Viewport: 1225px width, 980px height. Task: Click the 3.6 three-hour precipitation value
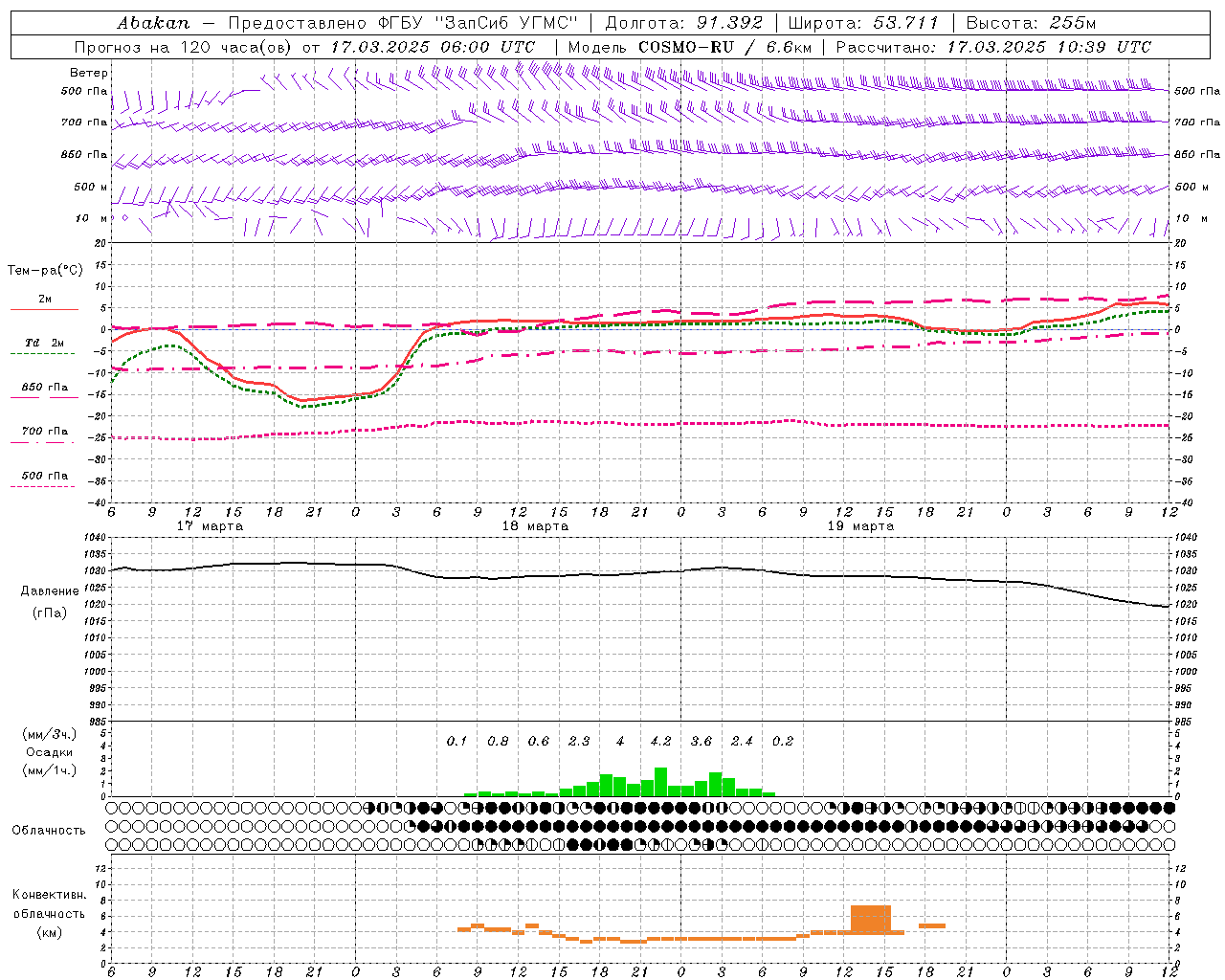[x=702, y=742]
